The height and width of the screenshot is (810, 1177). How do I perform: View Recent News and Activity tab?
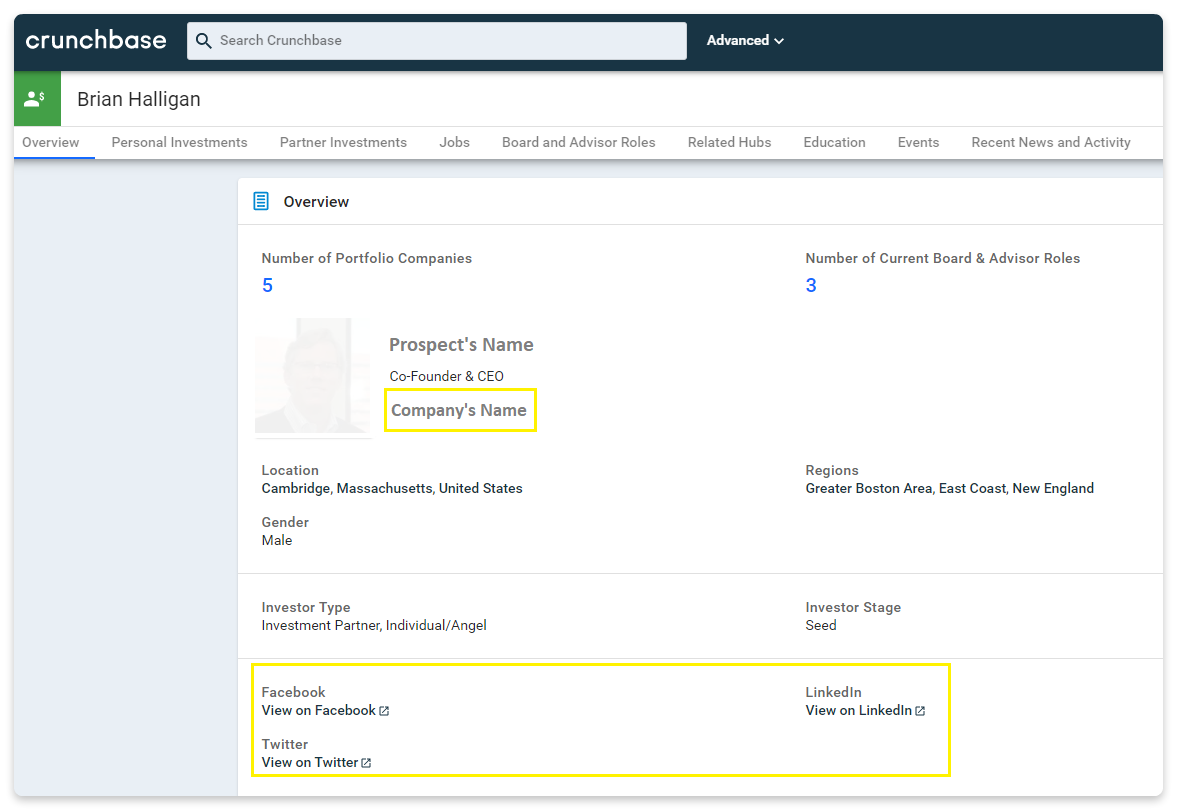click(1051, 143)
